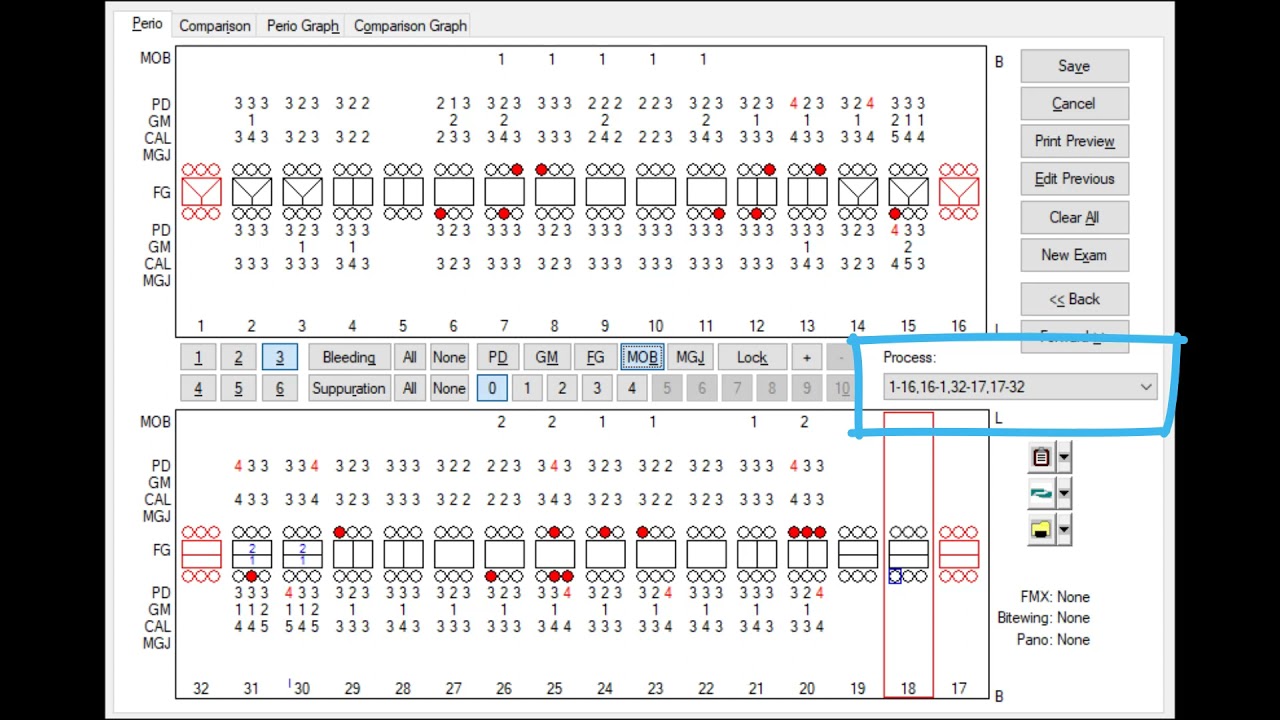Toggle MGJ mode button
This screenshot has height=720, width=1280.
pos(690,357)
